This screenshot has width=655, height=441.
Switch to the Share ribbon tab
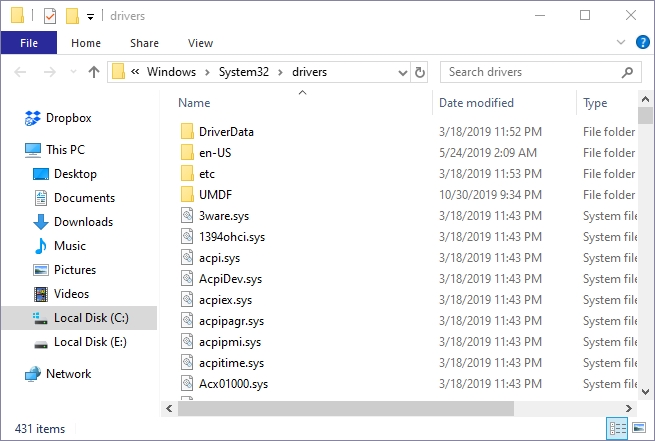144,43
